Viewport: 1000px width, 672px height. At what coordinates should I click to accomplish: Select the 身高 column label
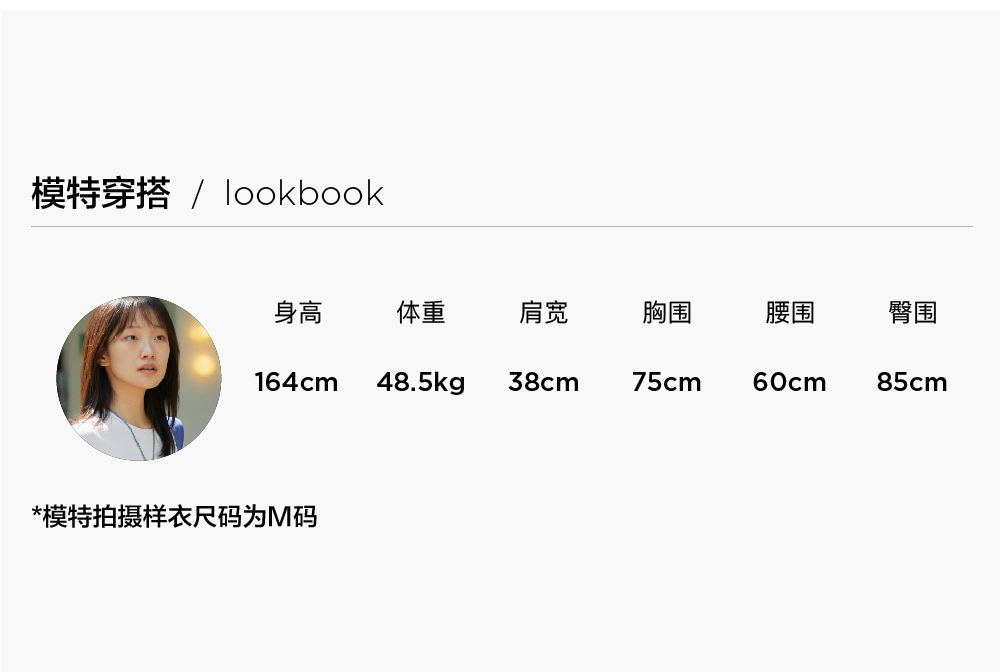coord(298,312)
